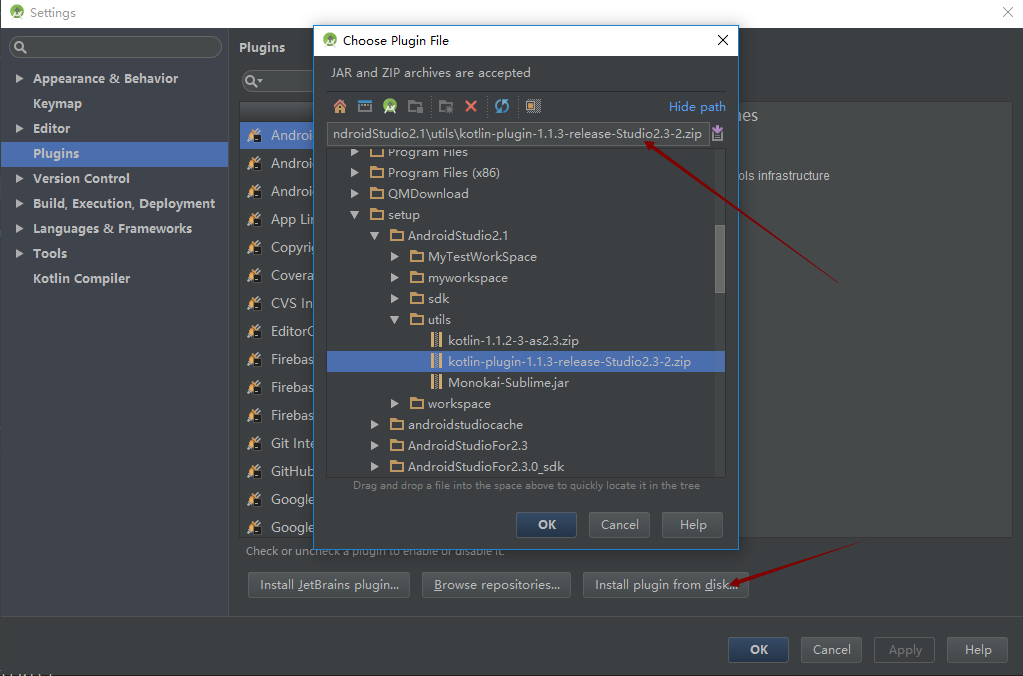Click magnifier icon in Settings search field
Viewport: 1023px width, 676px height.
click(x=20, y=47)
